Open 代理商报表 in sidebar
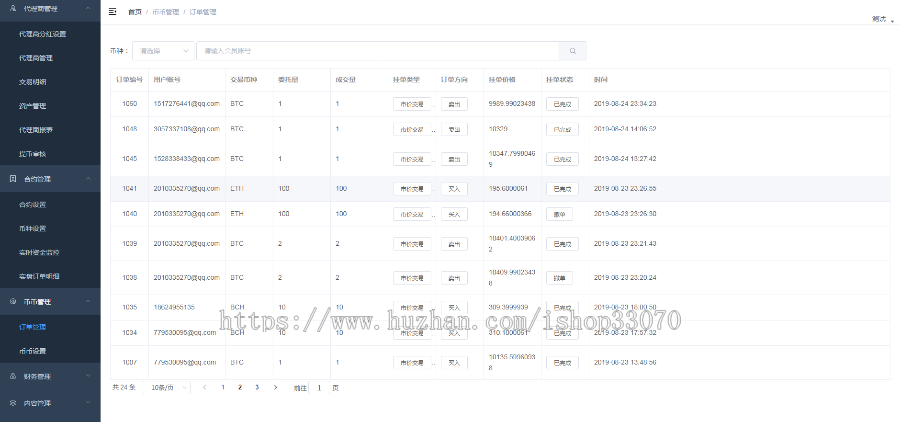Viewport: 900px width, 422px height. coord(36,130)
